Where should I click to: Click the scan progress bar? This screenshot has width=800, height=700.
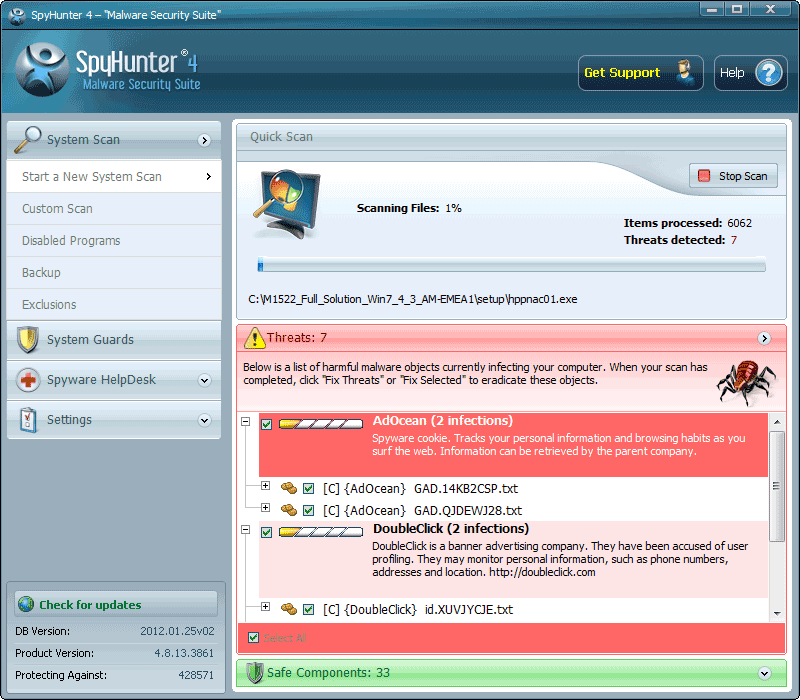(x=511, y=265)
